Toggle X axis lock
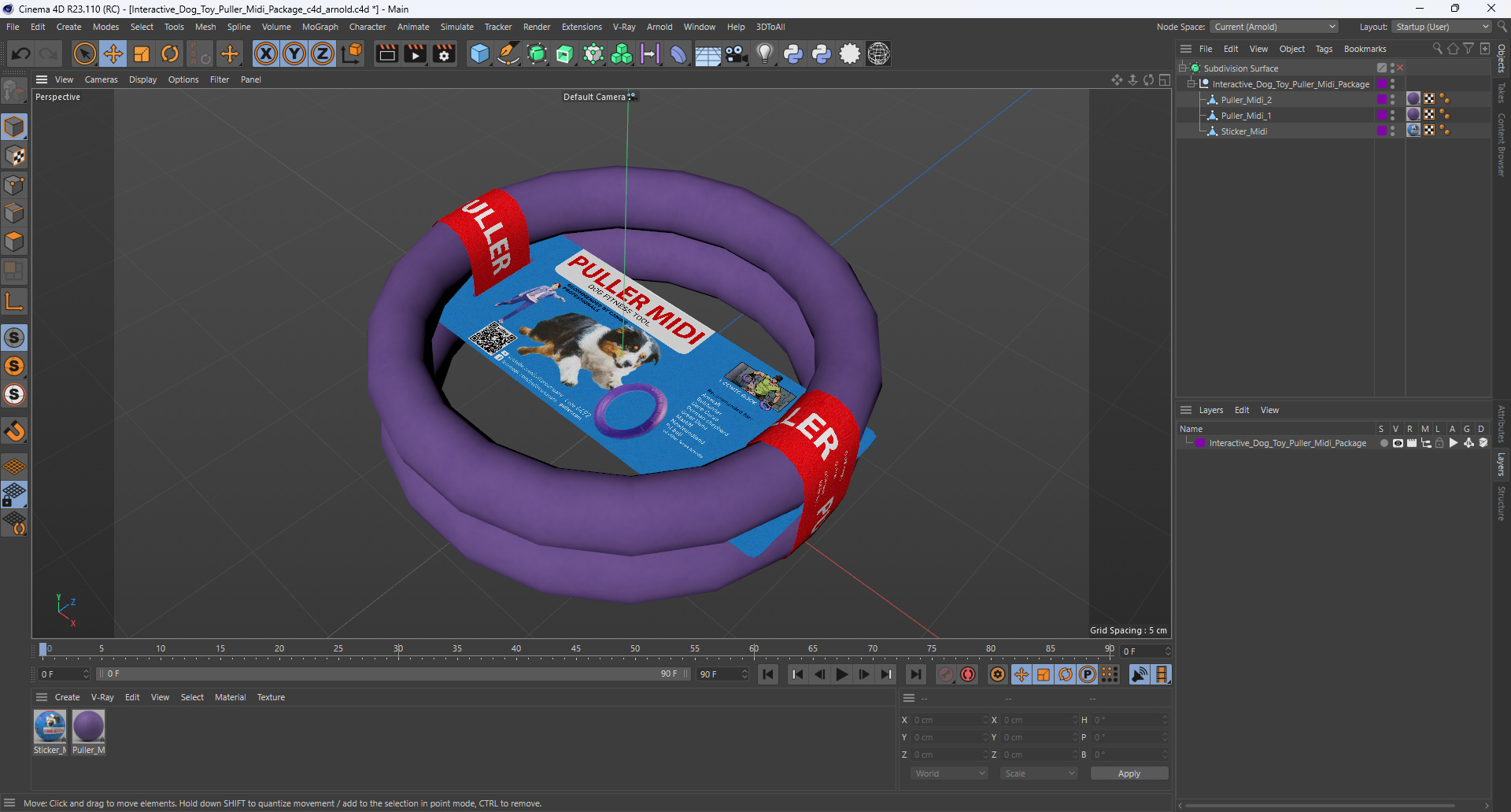Viewport: 1511px width, 812px height. tap(266, 54)
